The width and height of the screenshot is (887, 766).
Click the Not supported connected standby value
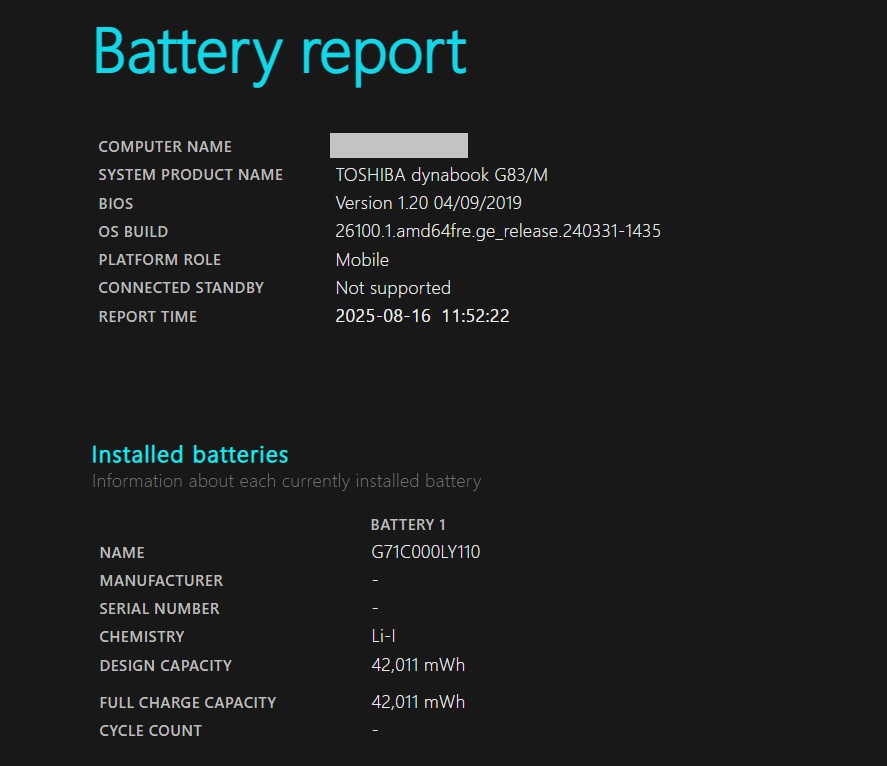393,288
